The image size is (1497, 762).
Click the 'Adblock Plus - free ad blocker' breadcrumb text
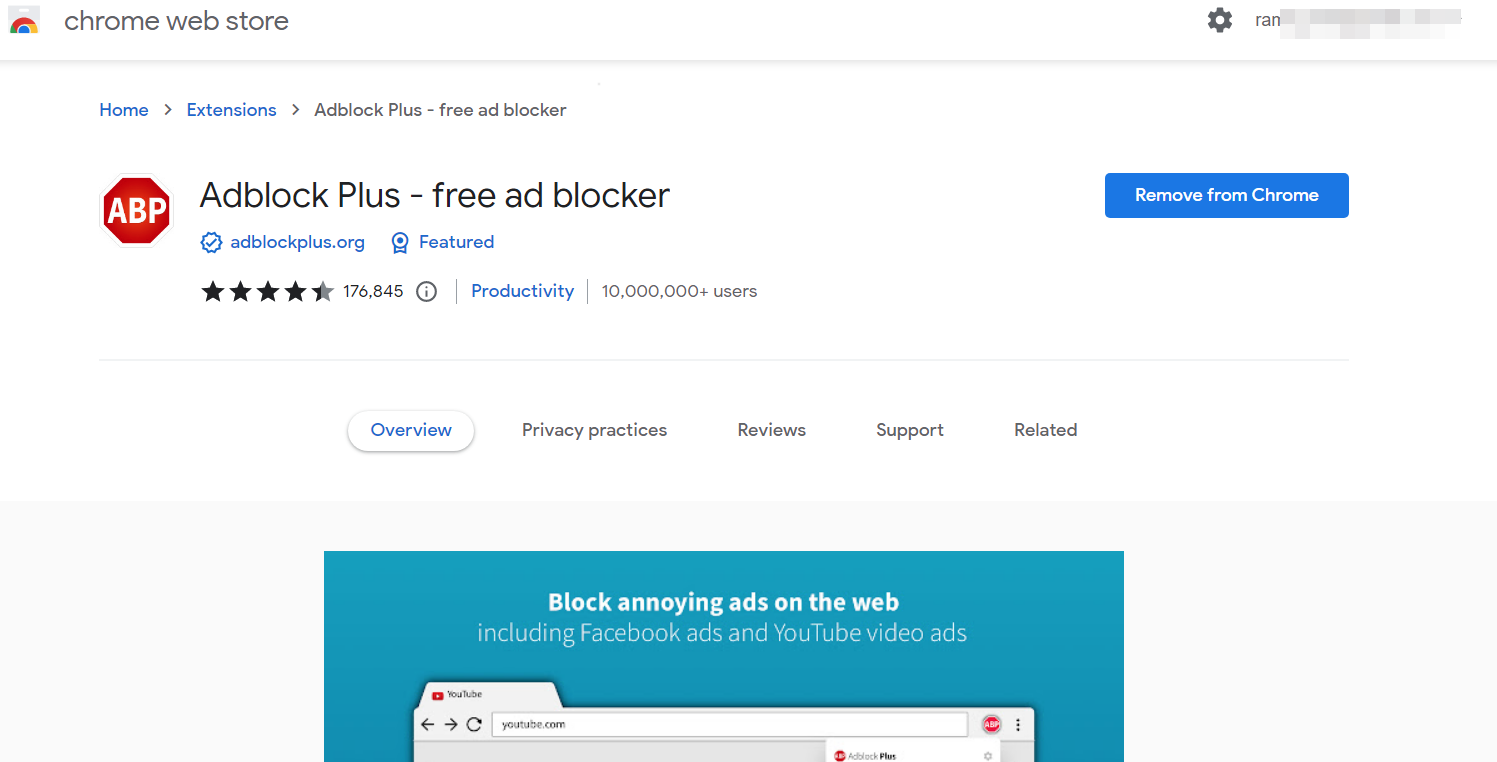coord(440,110)
